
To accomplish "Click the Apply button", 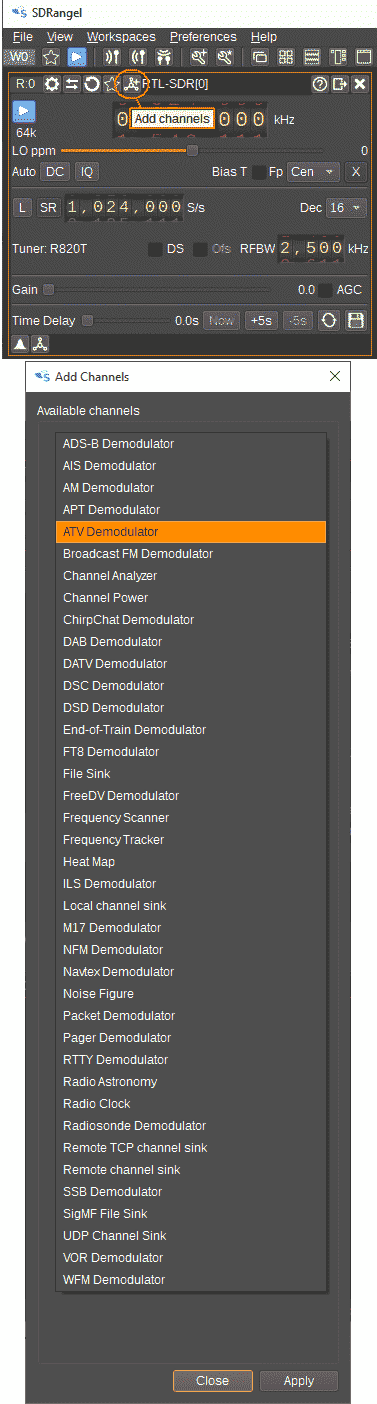I will coord(299,1380).
